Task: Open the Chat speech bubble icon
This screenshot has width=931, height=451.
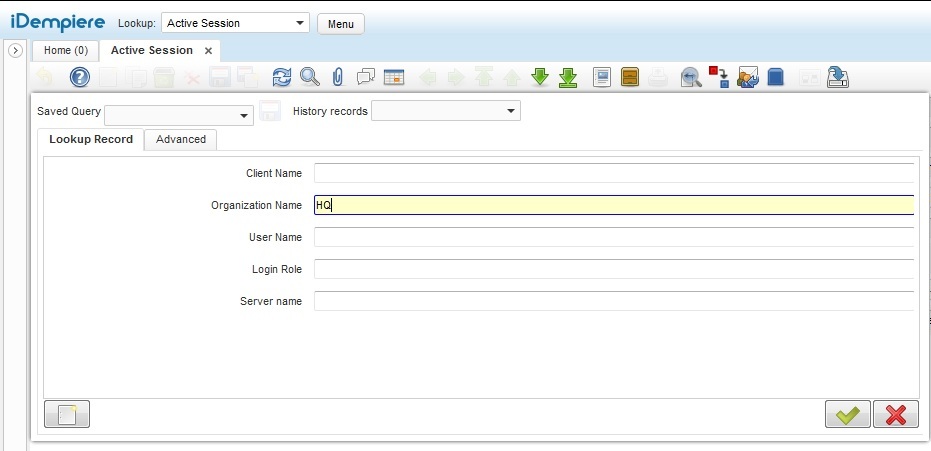Action: (366, 77)
